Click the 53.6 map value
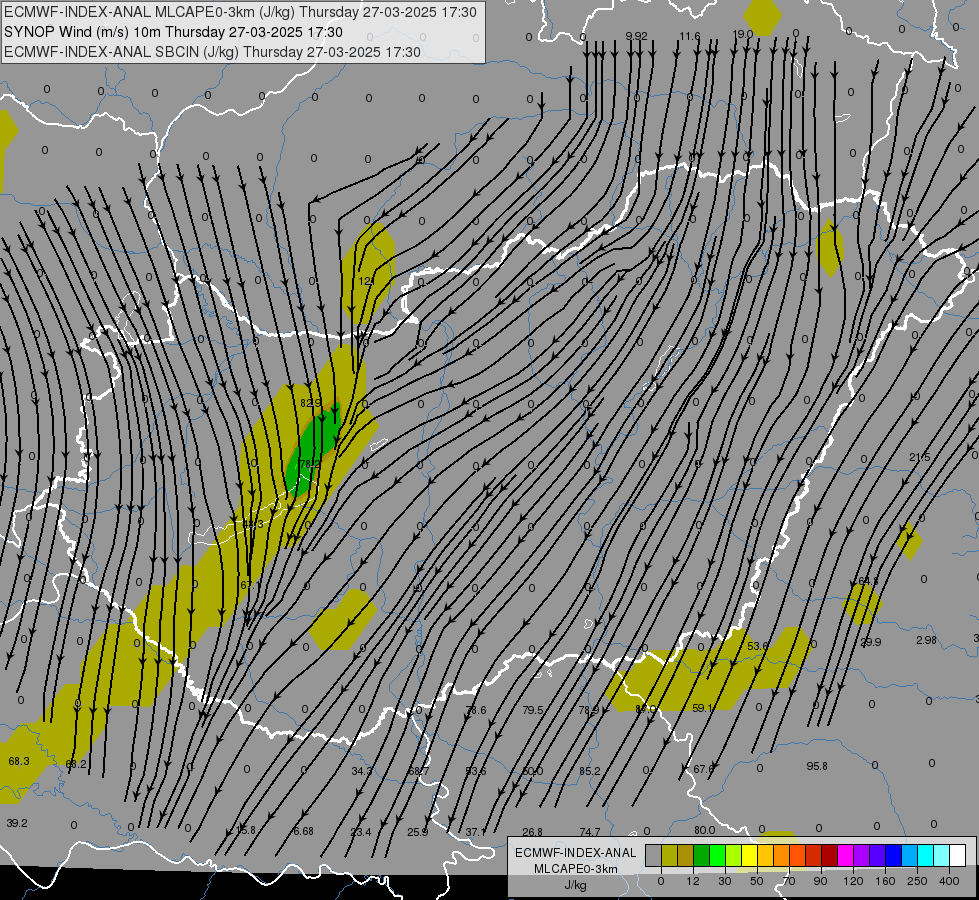Image resolution: width=979 pixels, height=900 pixels. (x=757, y=646)
